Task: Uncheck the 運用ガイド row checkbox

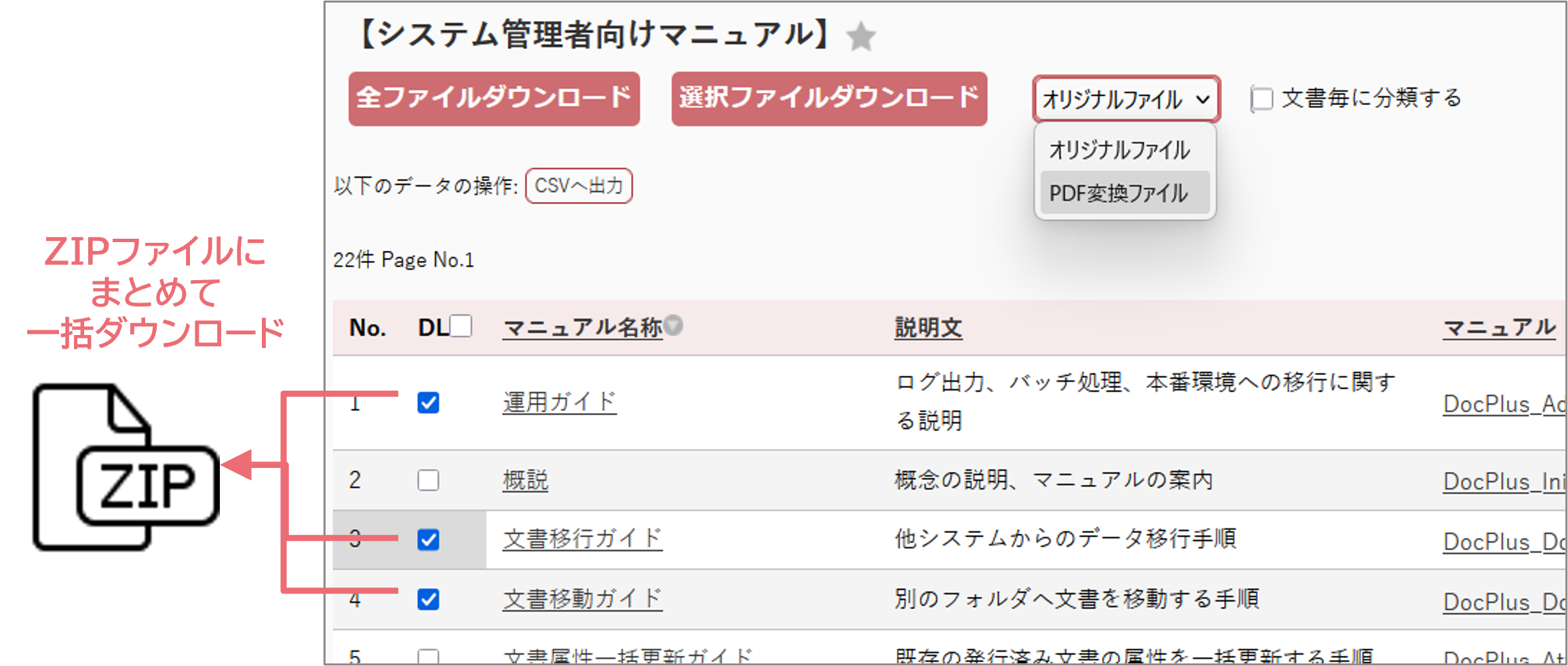Action: click(x=428, y=403)
